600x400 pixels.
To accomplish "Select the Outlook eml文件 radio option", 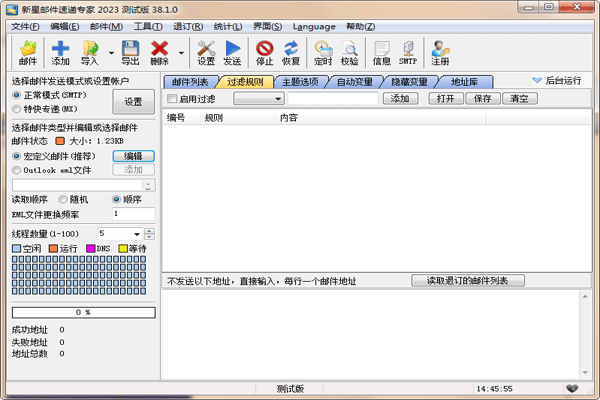I will (x=16, y=170).
